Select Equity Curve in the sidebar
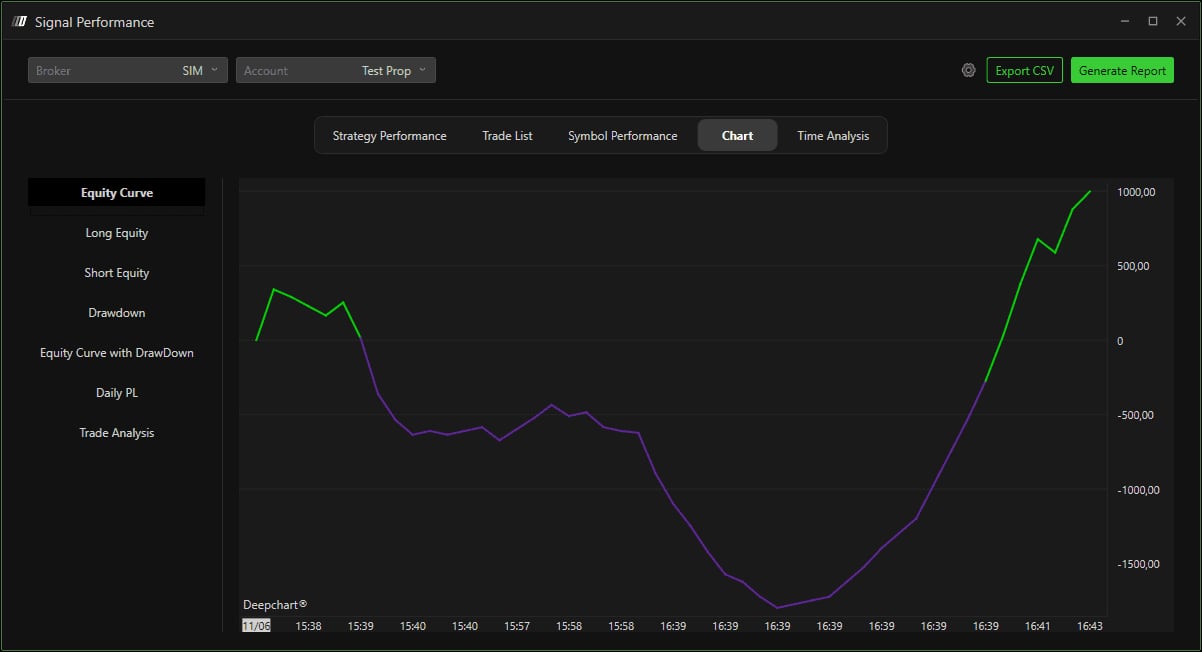 click(x=117, y=193)
